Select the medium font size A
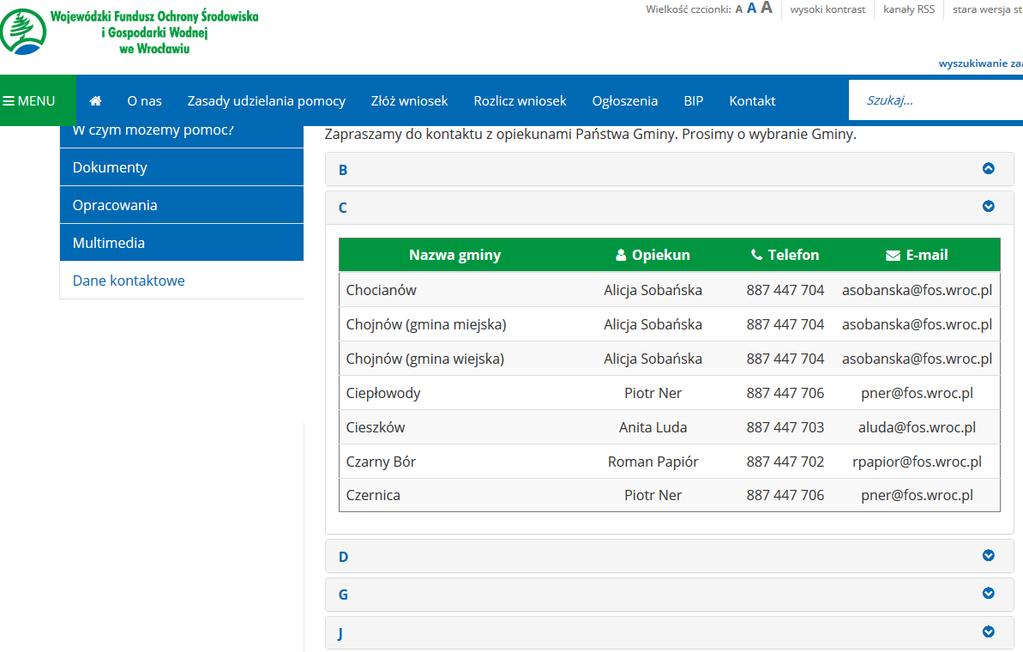The width and height of the screenshot is (1023, 652). coord(752,8)
